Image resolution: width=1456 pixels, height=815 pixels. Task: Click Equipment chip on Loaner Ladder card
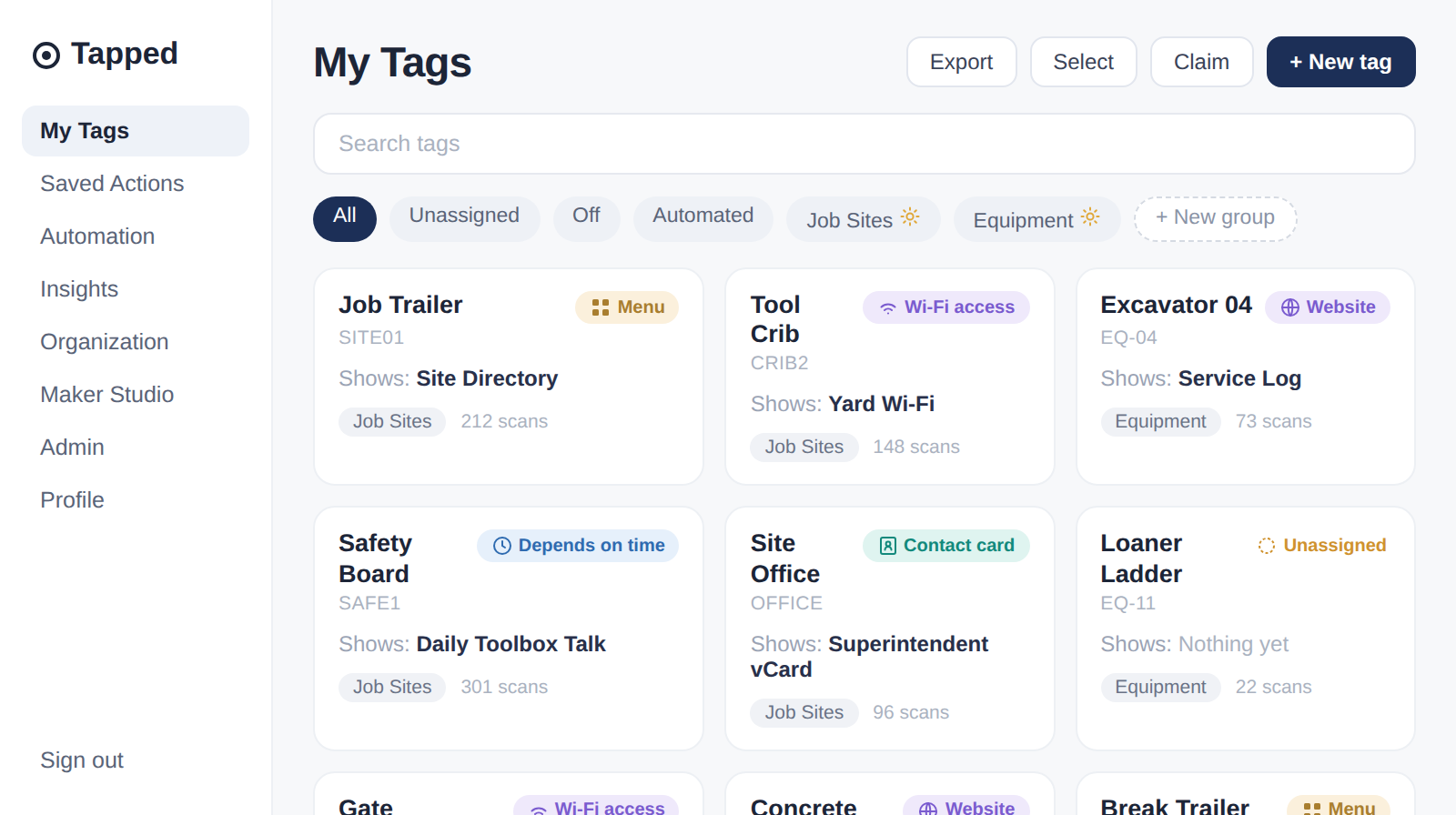point(1160,688)
